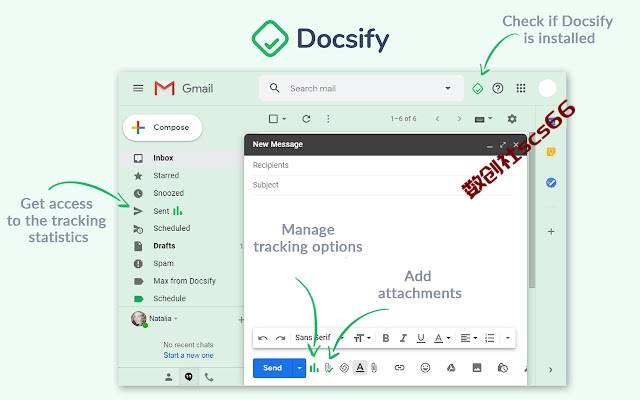Viewport: 640px width, 400px height.
Task: Open the Gmail main menu hamburger icon
Action: 138,88
